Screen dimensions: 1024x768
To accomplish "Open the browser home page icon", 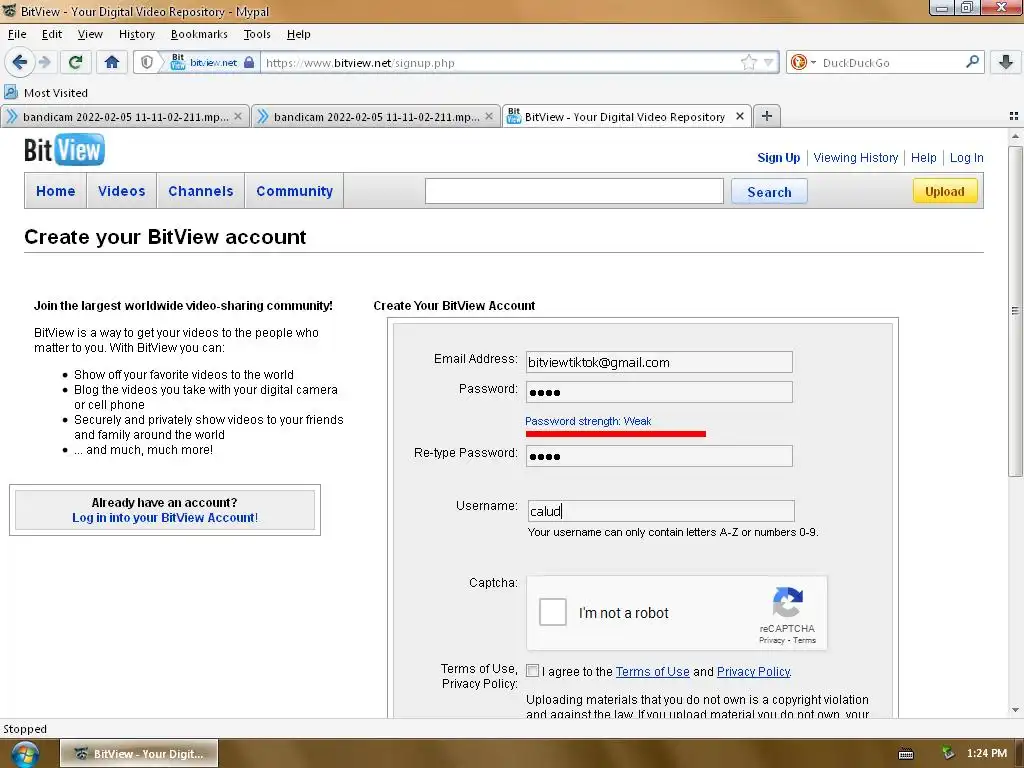I will tap(112, 62).
